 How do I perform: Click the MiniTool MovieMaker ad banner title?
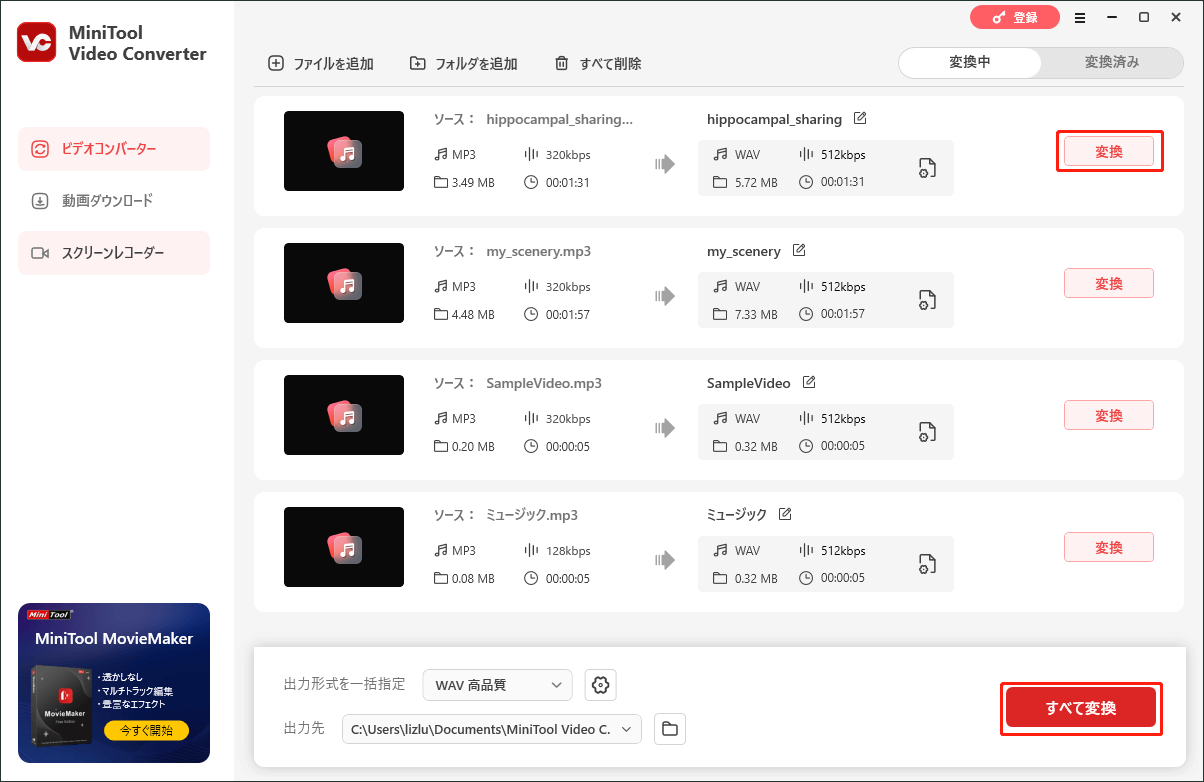pyautogui.click(x=114, y=639)
